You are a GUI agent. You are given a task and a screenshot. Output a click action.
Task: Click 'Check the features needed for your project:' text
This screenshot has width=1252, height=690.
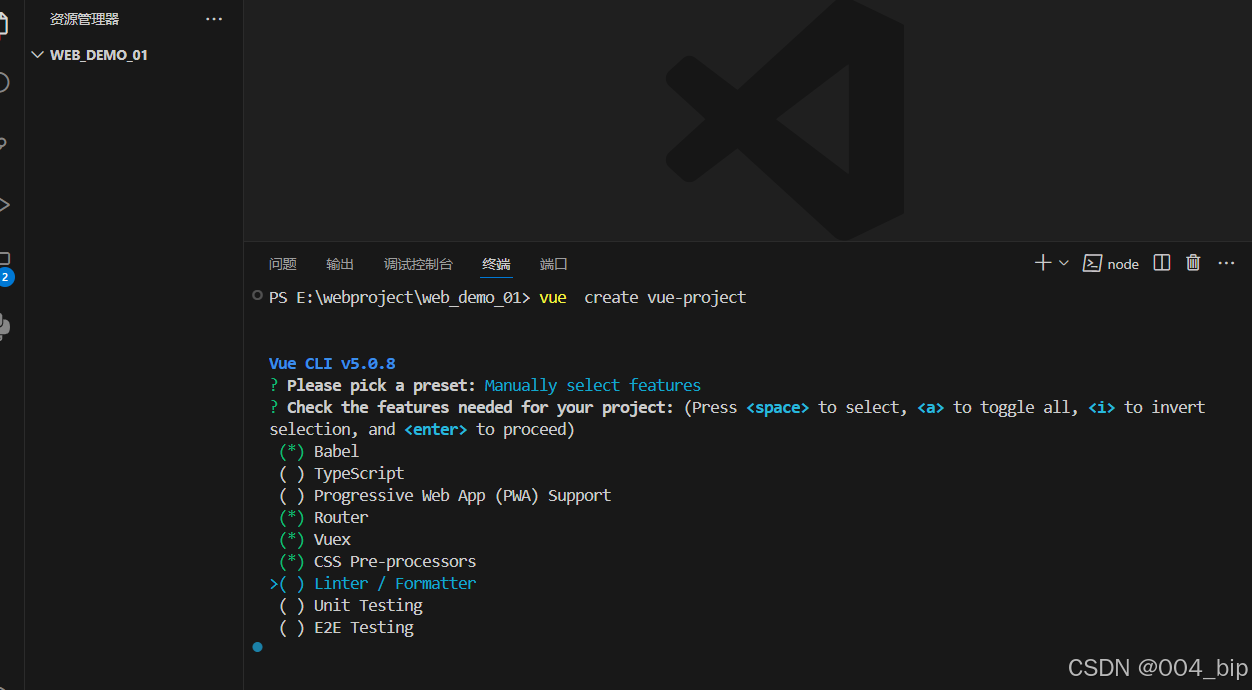pos(481,408)
